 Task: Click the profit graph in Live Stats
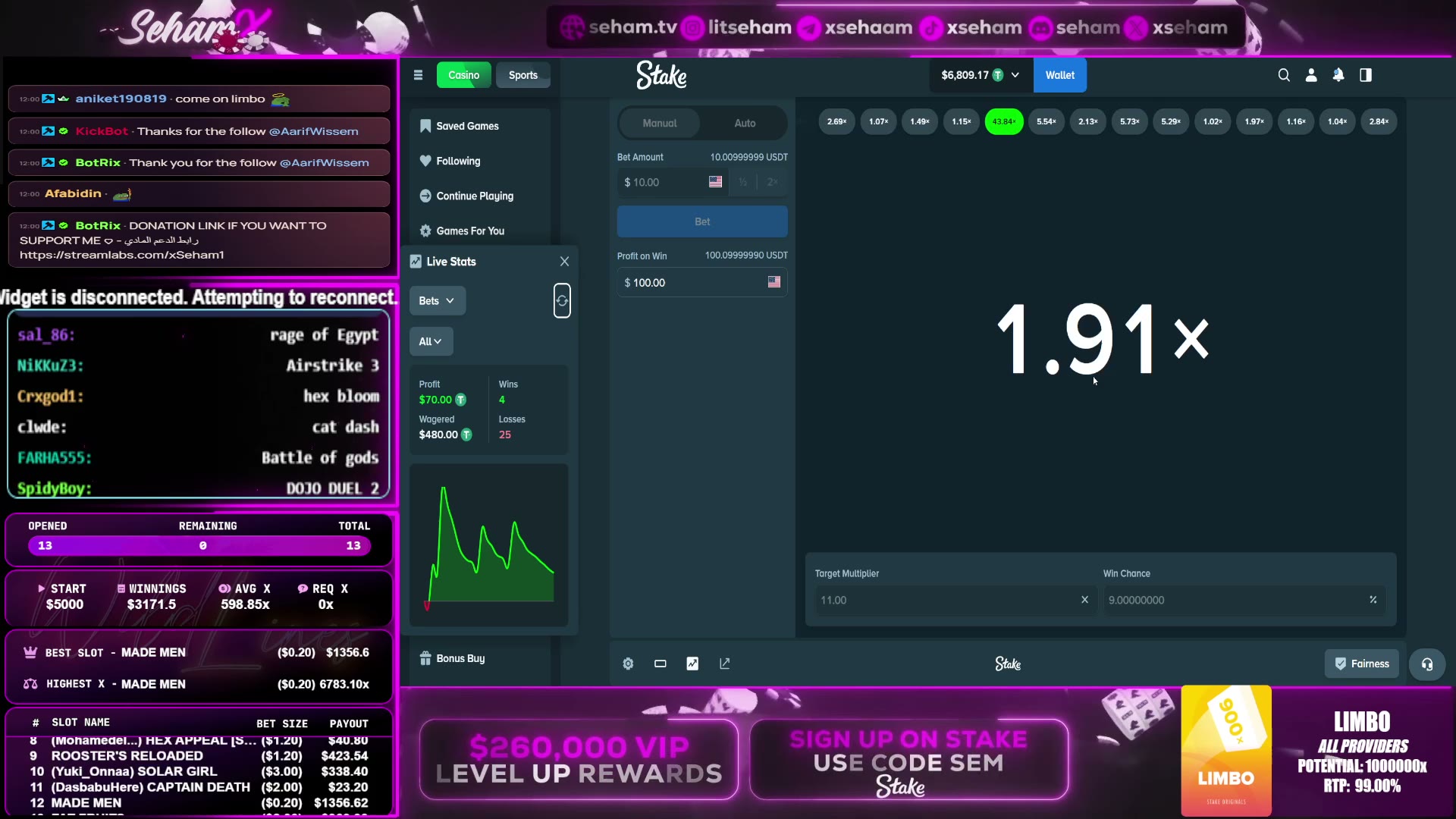click(x=489, y=546)
